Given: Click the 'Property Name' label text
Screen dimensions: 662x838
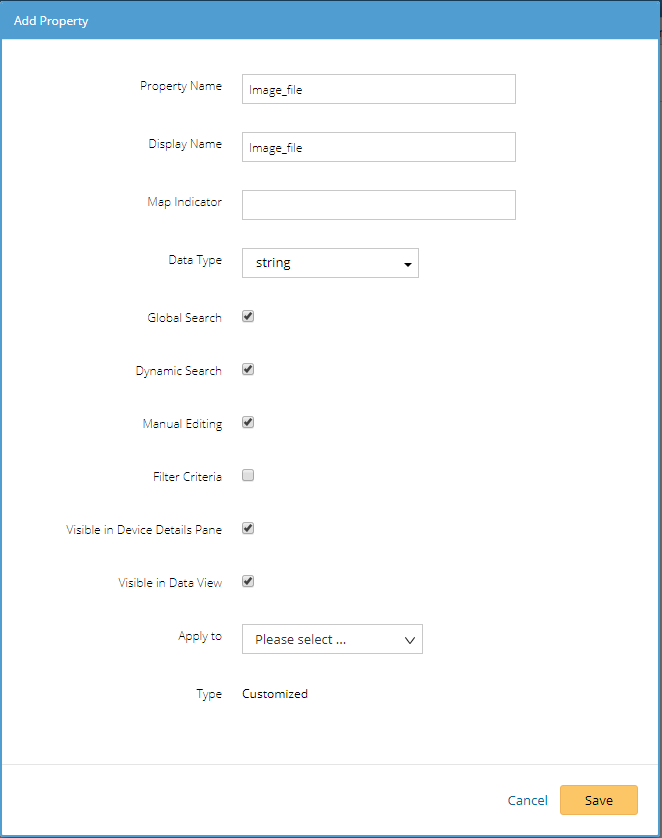Looking at the screenshot, I should 181,86.
